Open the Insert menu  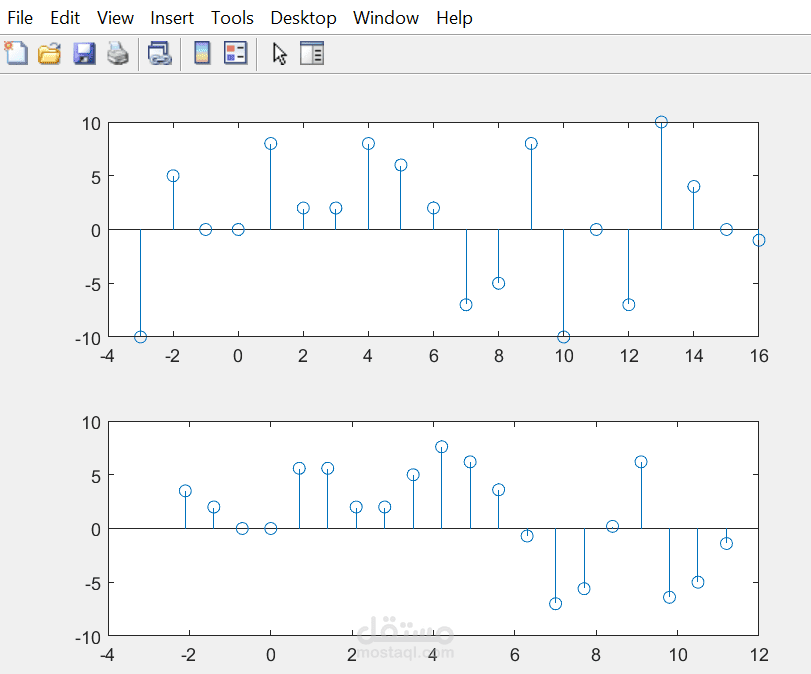[172, 18]
